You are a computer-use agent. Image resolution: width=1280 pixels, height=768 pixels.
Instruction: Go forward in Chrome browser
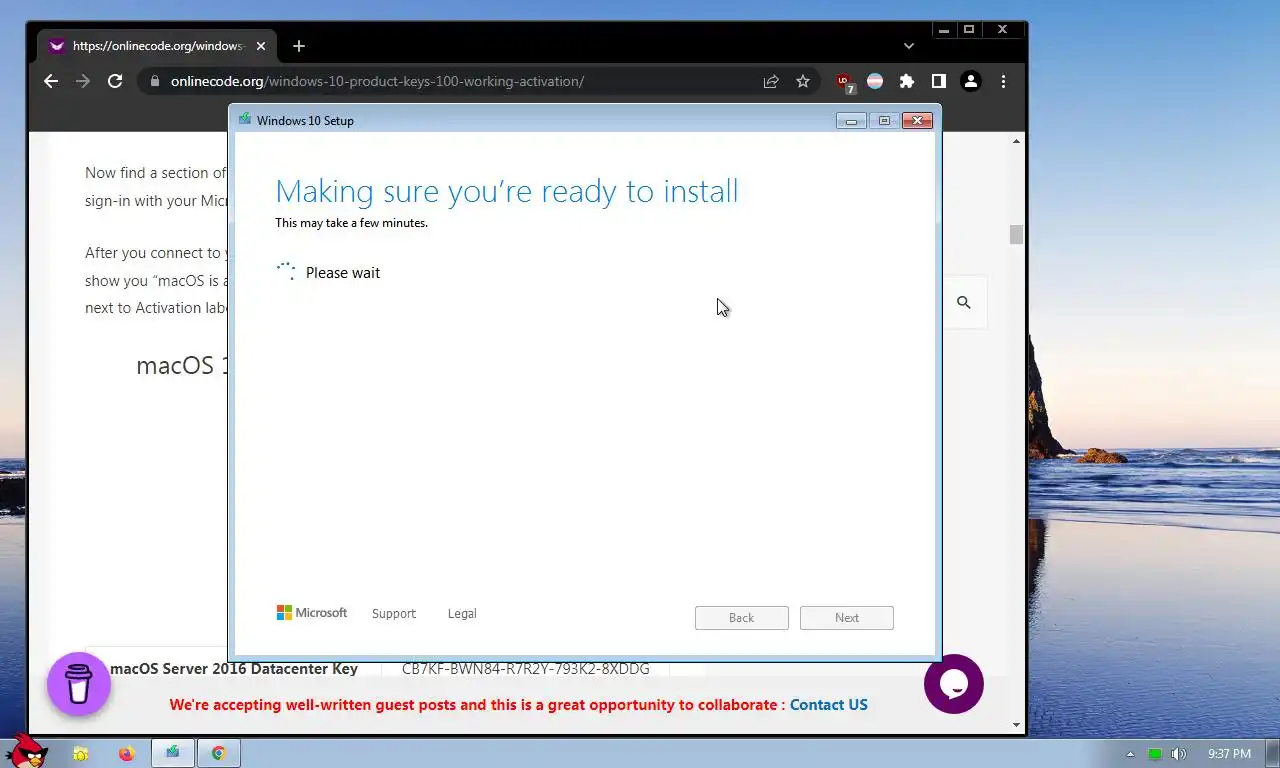point(83,81)
